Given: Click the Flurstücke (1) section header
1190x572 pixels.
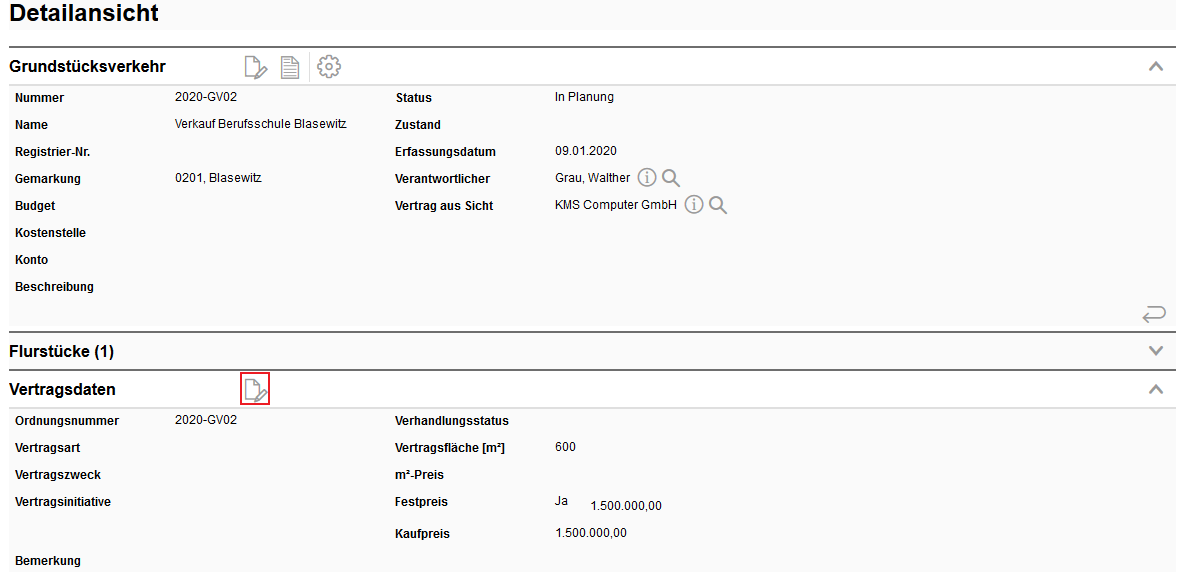Looking at the screenshot, I should tap(62, 352).
